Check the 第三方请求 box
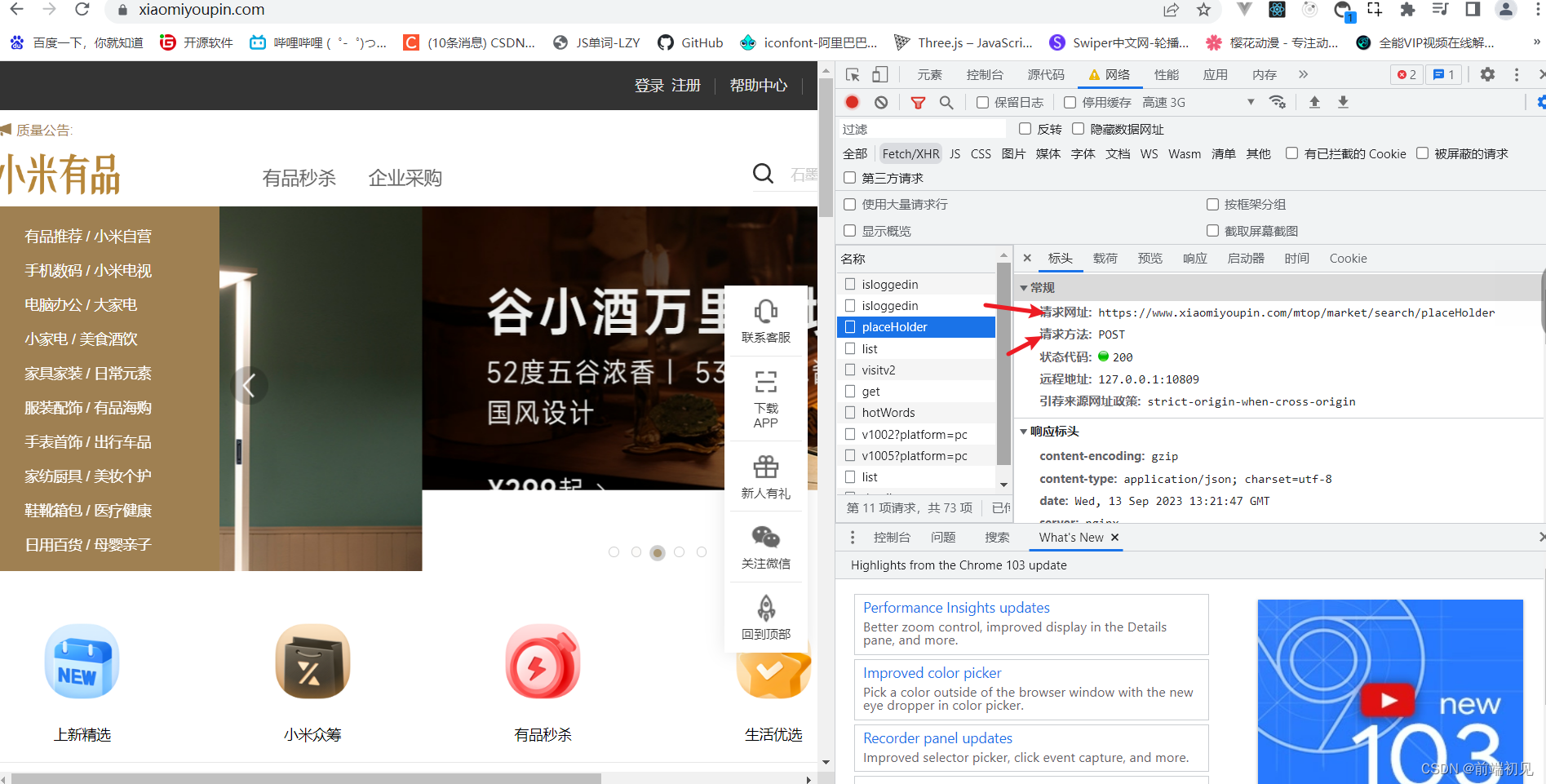Image resolution: width=1546 pixels, height=784 pixels. click(850, 178)
